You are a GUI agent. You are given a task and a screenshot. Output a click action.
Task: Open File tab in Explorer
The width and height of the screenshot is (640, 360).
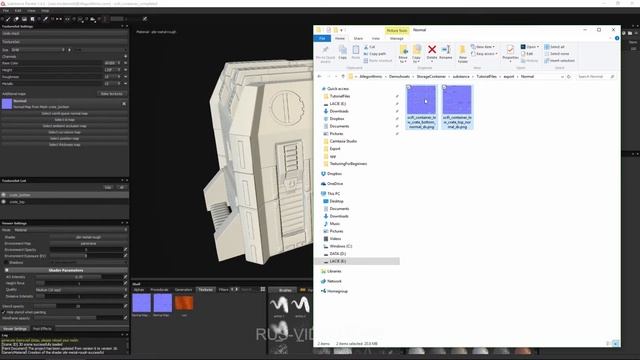click(x=322, y=38)
